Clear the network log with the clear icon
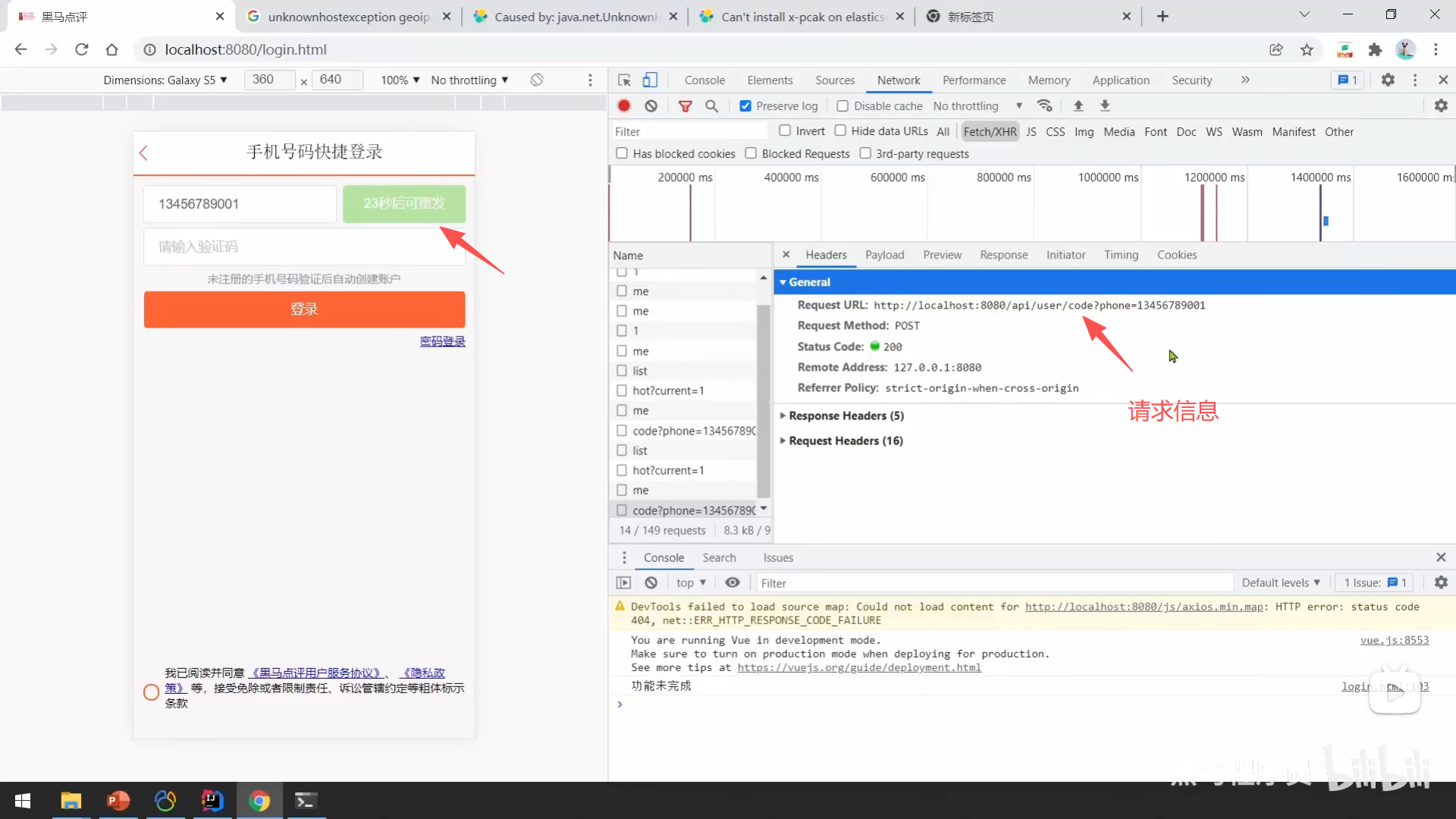This screenshot has width=1456, height=819. click(651, 106)
